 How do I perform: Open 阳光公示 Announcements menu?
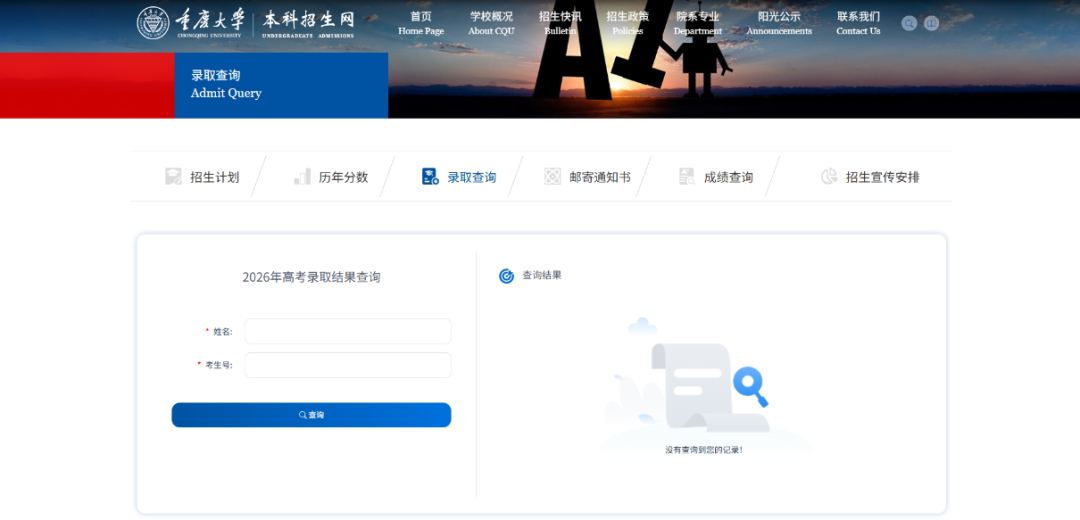point(779,23)
